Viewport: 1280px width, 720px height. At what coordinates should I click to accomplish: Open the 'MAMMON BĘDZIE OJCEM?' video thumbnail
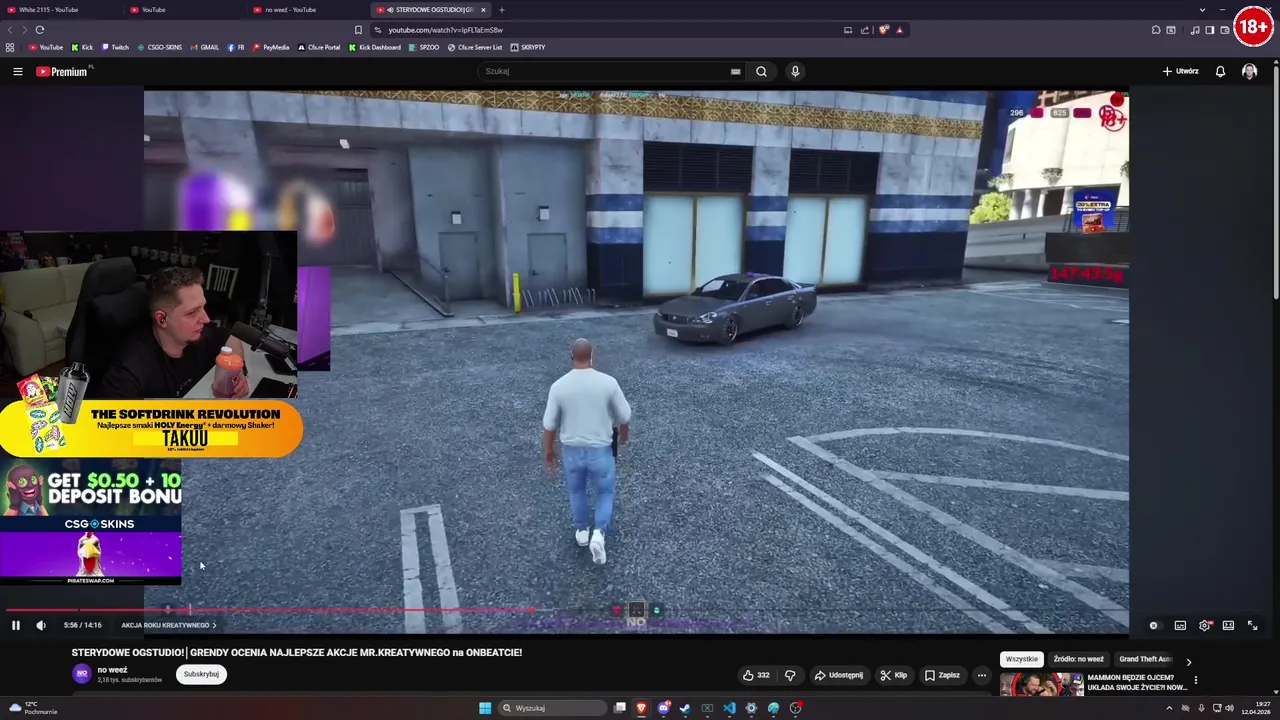[1042, 685]
